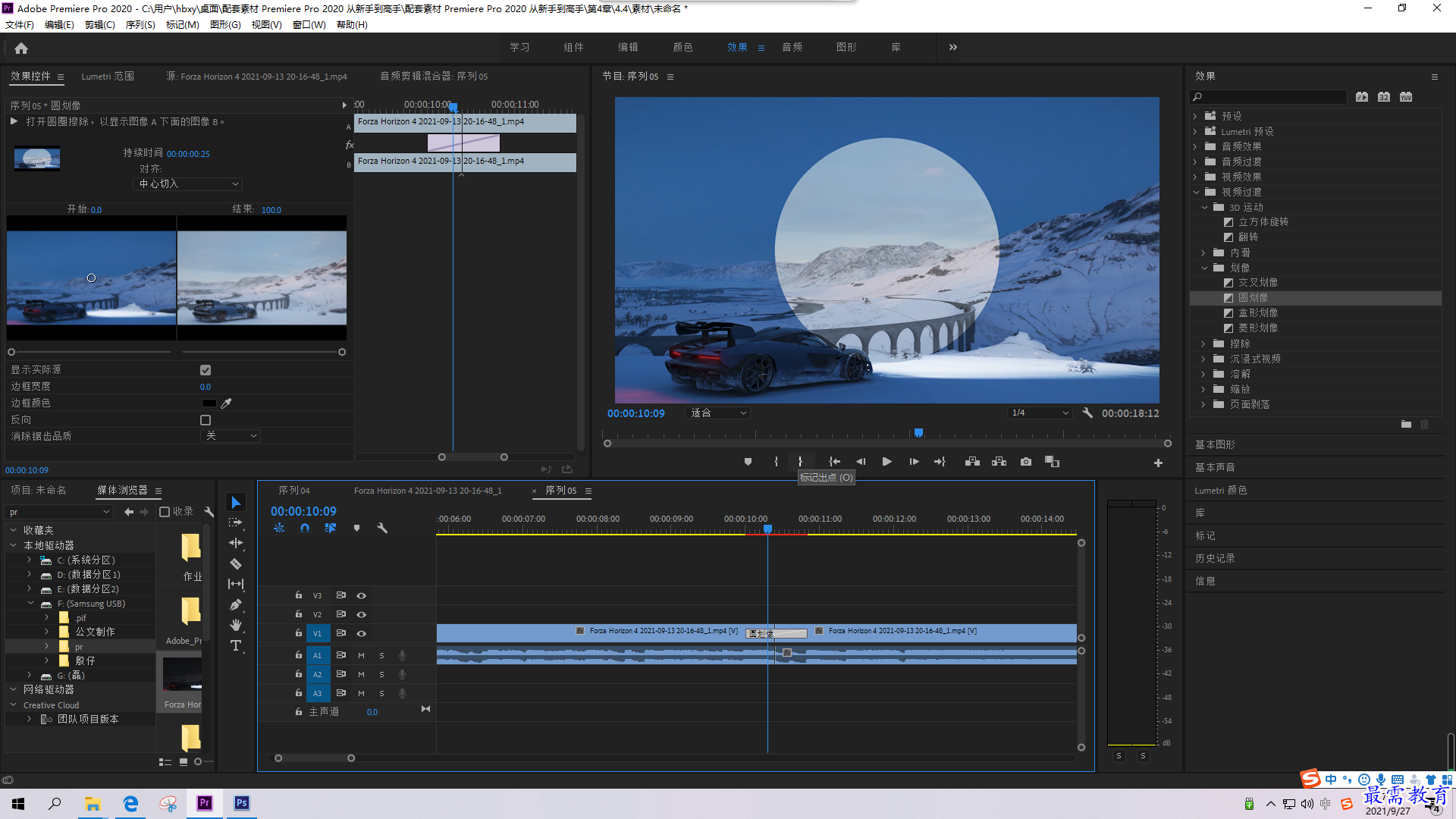Viewport: 1456px width, 819px height.
Task: Select the Slip tool
Action: [236, 584]
